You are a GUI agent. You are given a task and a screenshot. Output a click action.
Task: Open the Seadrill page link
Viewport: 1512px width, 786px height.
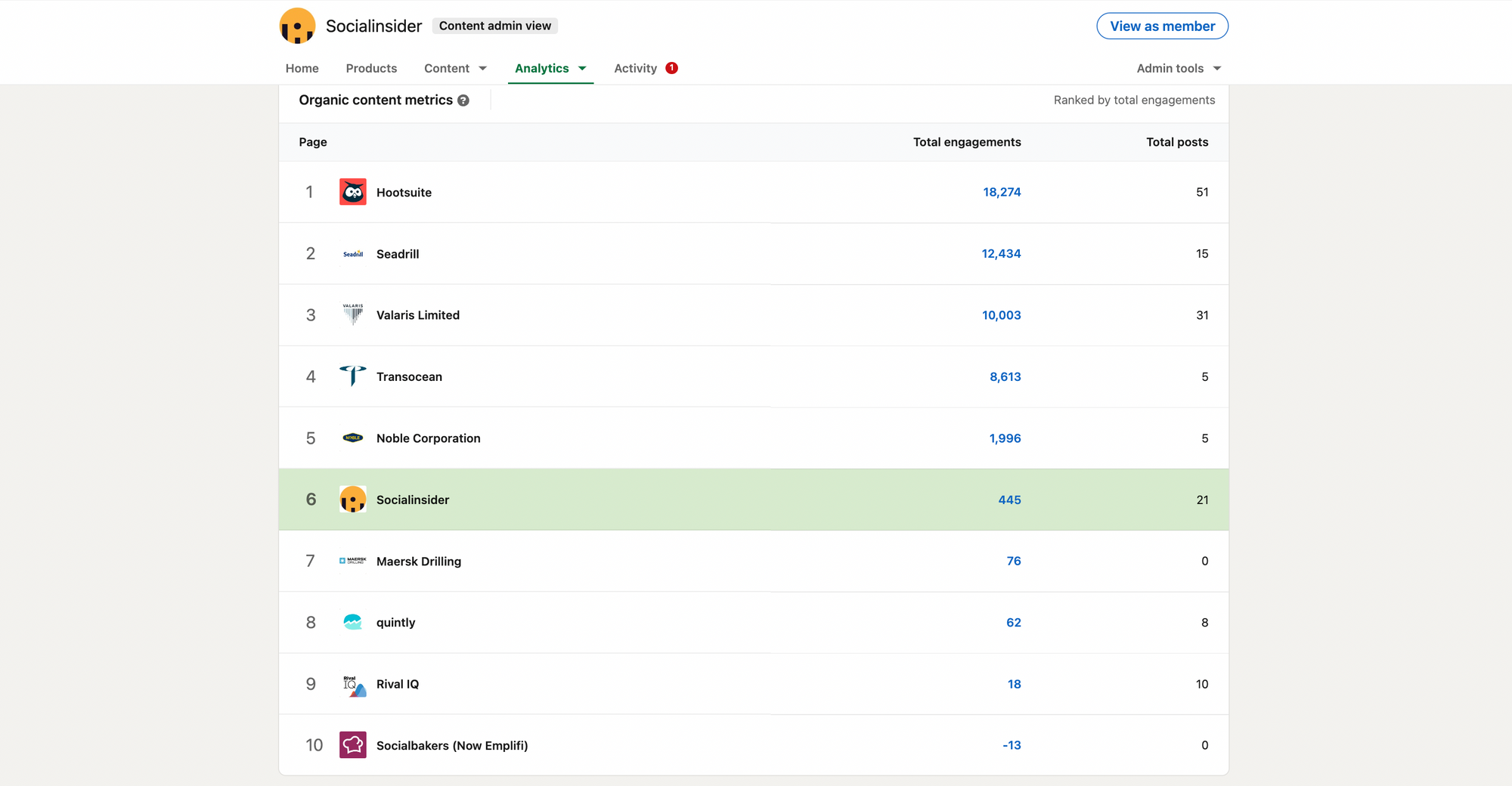pos(398,254)
